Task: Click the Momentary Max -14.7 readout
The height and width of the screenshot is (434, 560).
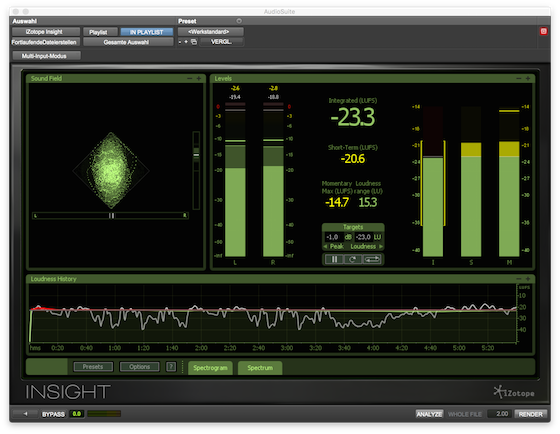Action: click(336, 202)
